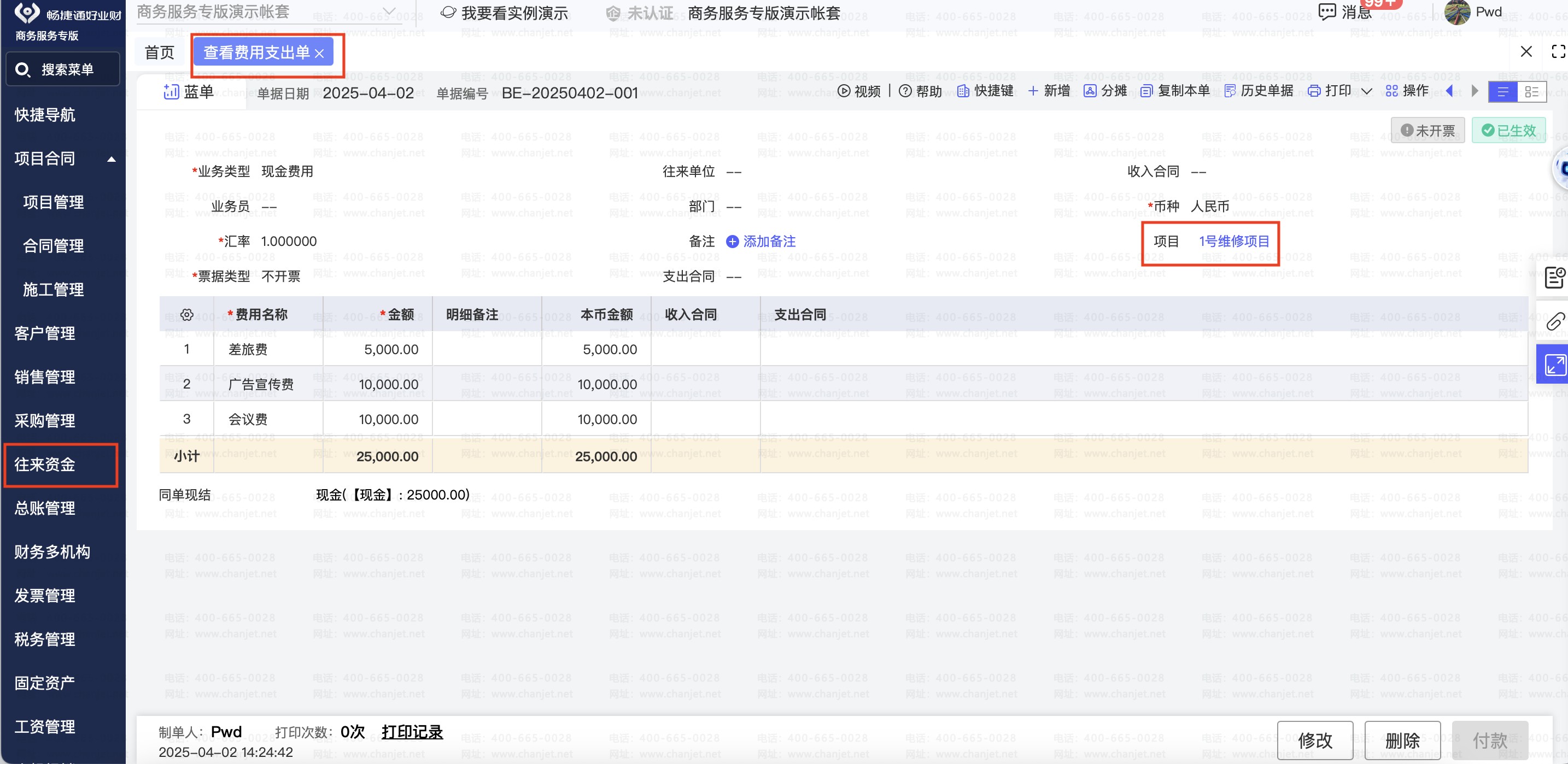
Task: Go to previous document arrow
Action: (x=1449, y=91)
